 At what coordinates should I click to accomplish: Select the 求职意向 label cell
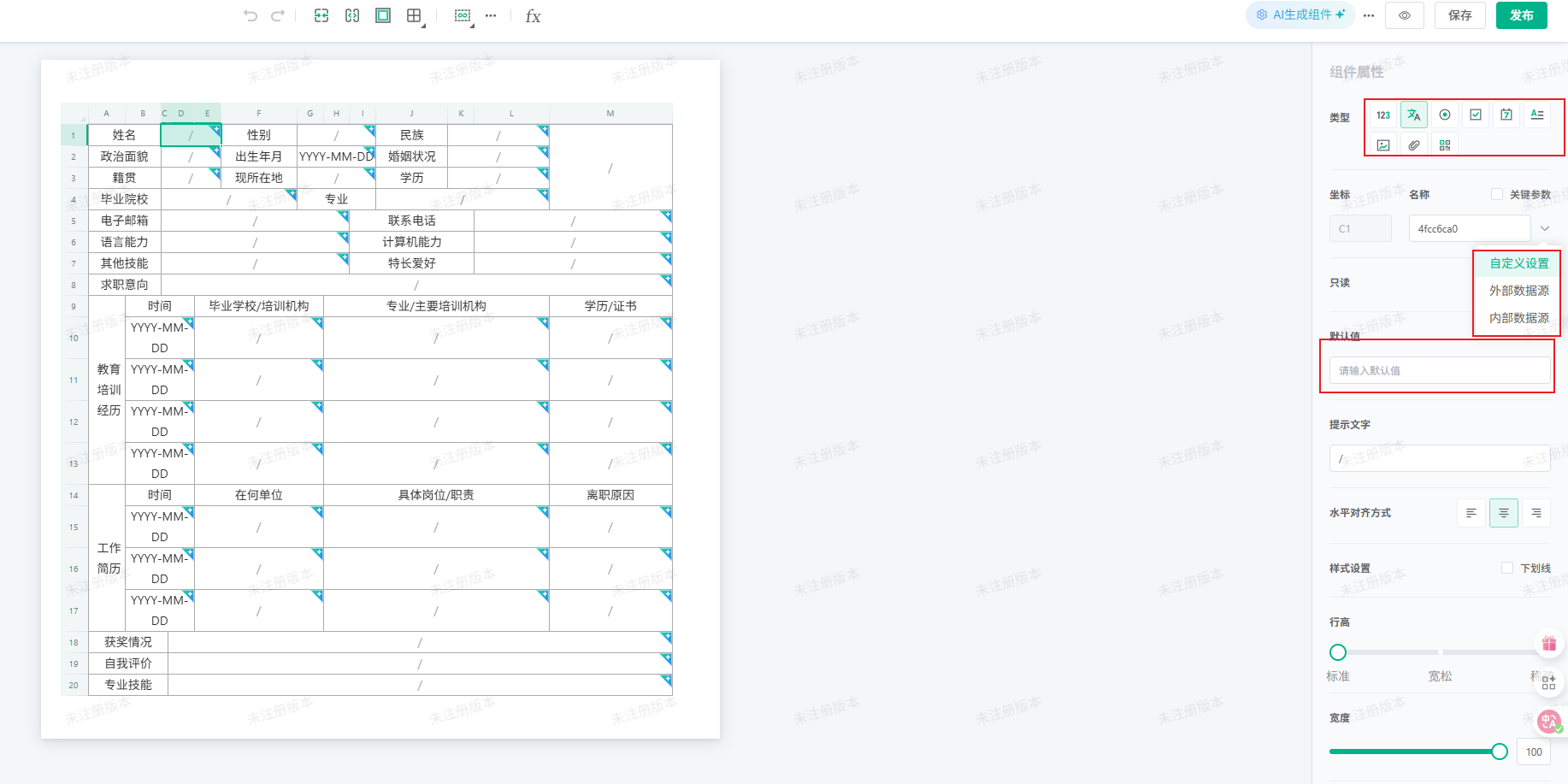124,285
